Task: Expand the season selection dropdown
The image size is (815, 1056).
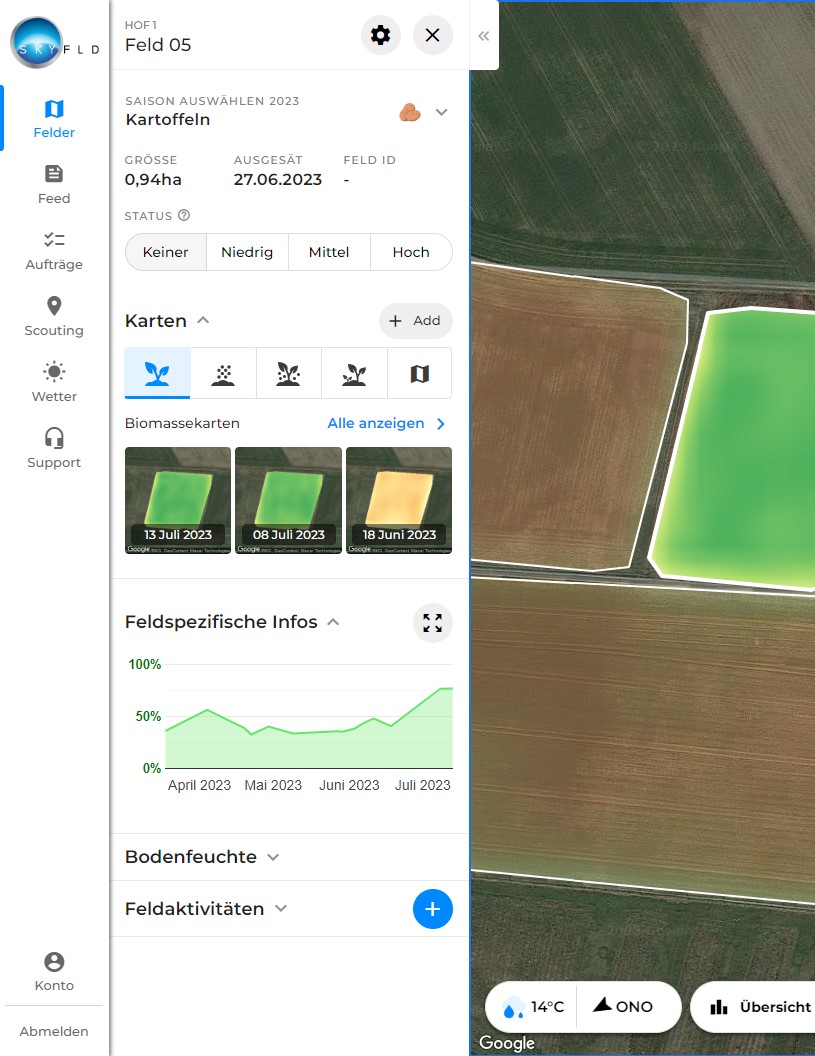Action: point(441,112)
